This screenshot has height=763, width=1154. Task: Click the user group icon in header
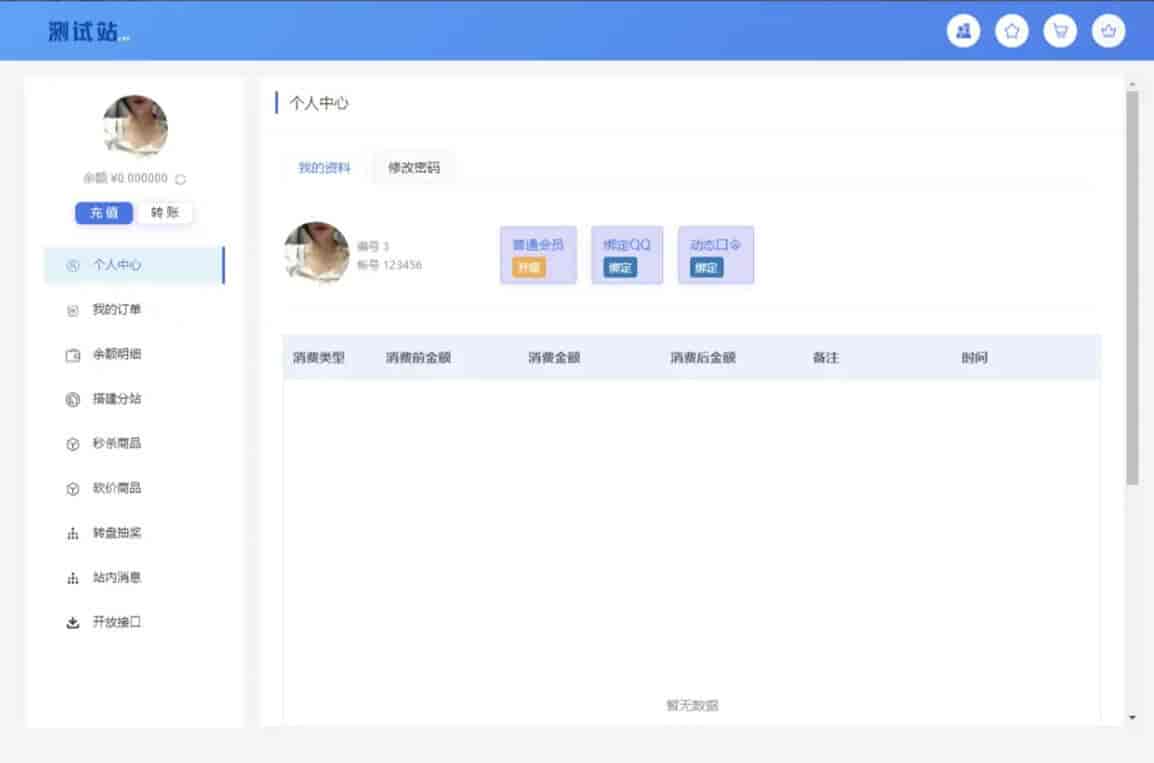point(963,31)
